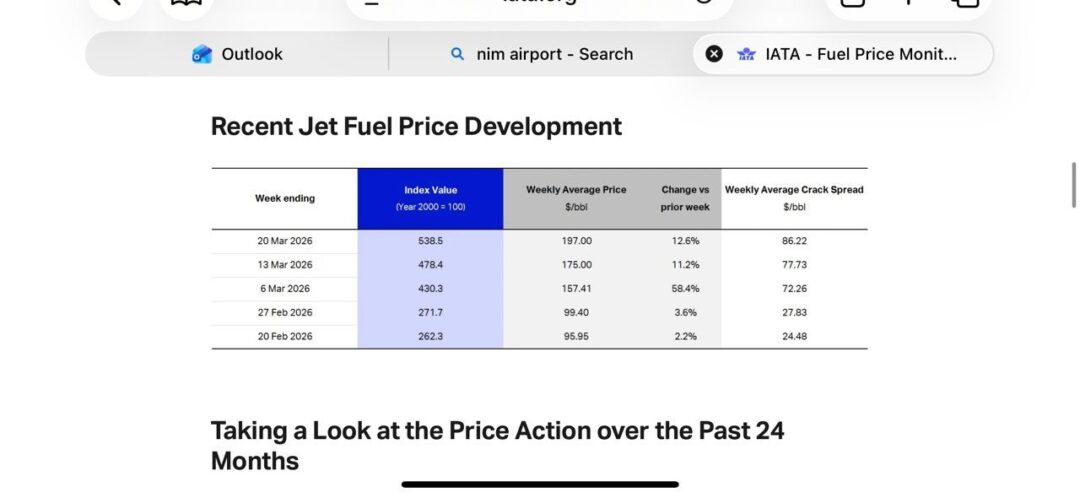1080x498 pixels.
Task: Select the 20 Mar 2026 week cell
Action: 285,241
